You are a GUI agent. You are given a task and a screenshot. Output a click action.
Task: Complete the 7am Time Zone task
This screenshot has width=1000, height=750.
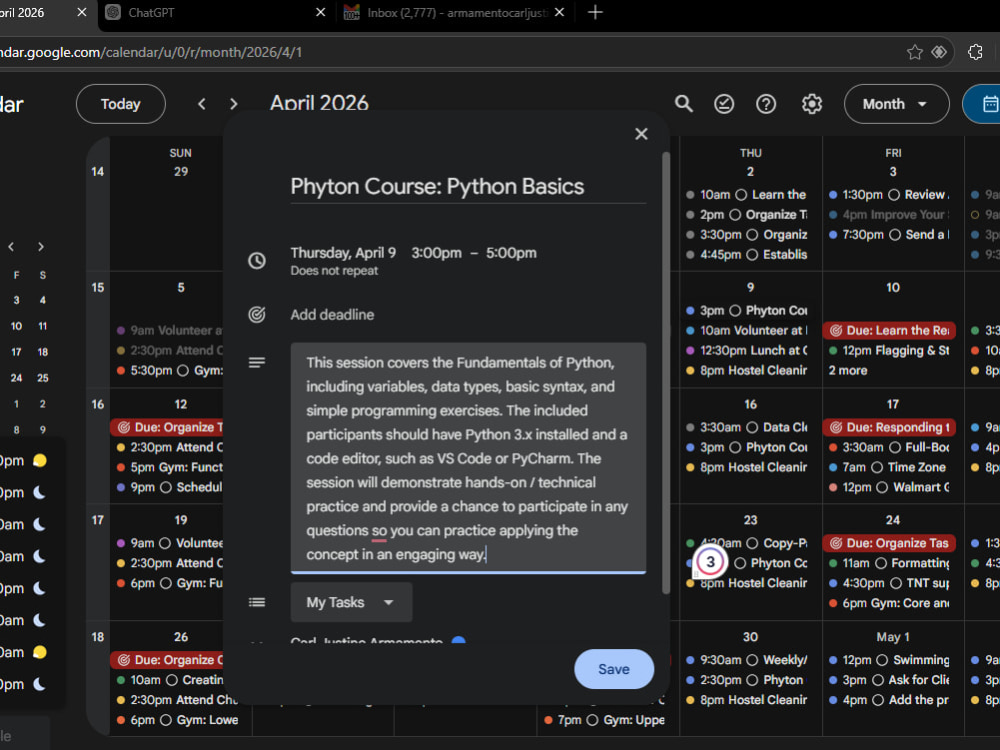tap(877, 467)
